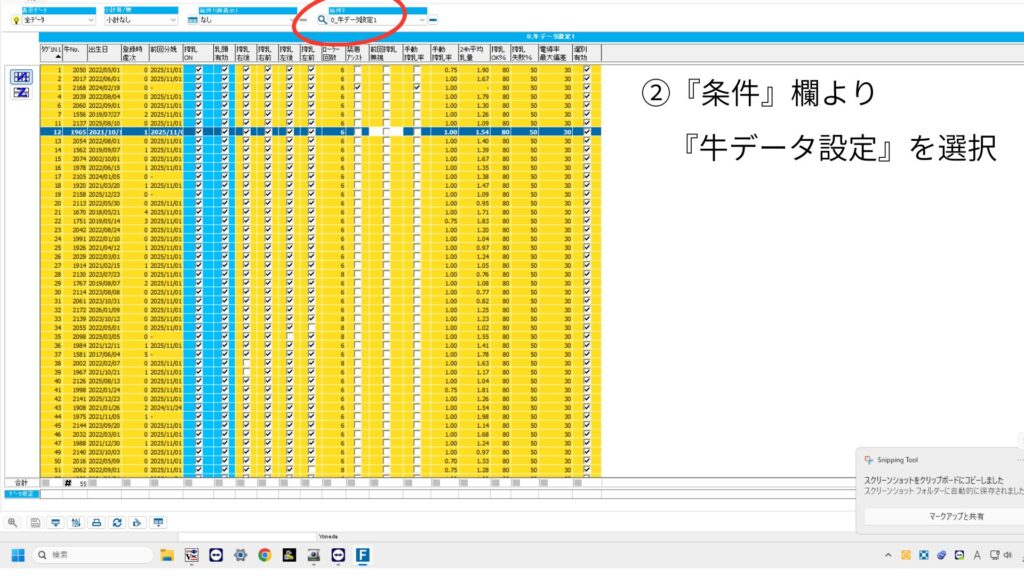Click the minus button beside 牛データ設定1 dropdown

434,19
